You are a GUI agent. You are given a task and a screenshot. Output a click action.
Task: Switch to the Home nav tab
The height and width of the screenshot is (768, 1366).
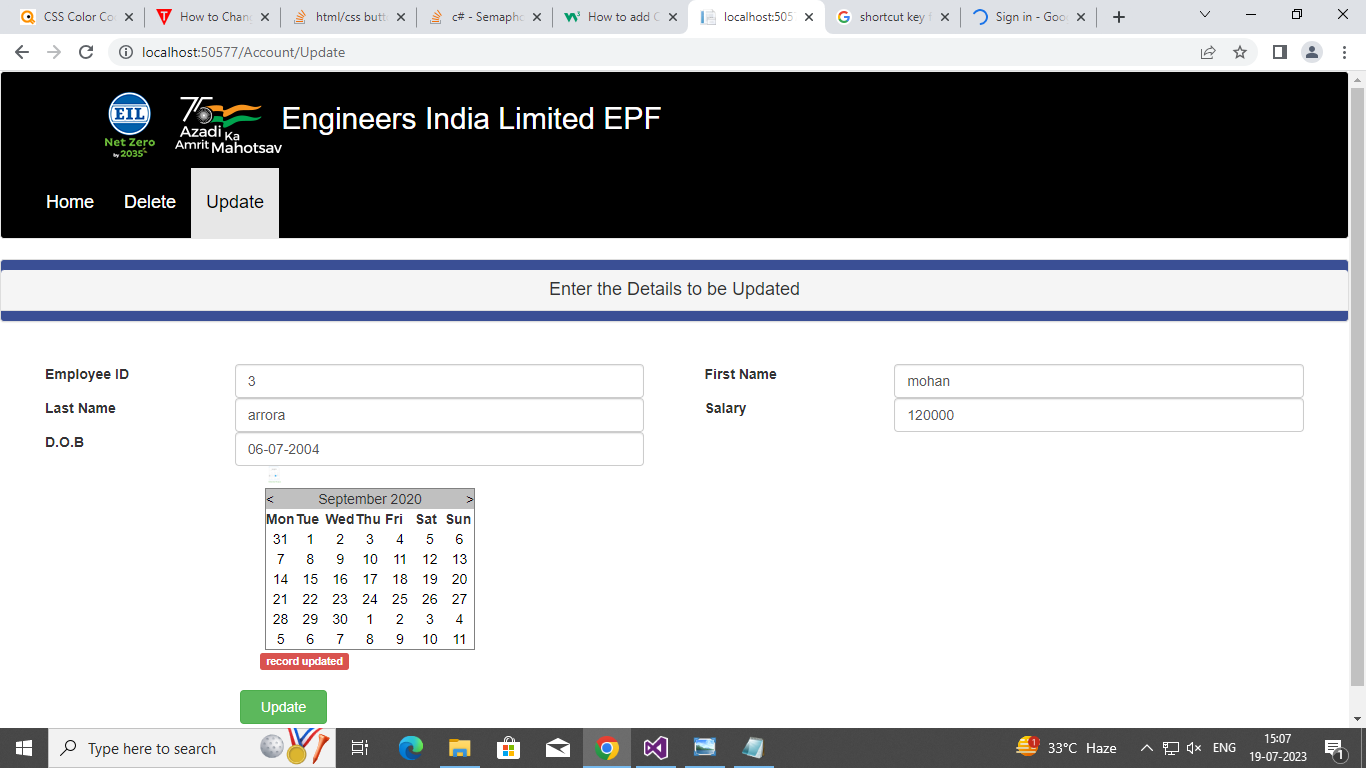[69, 202]
